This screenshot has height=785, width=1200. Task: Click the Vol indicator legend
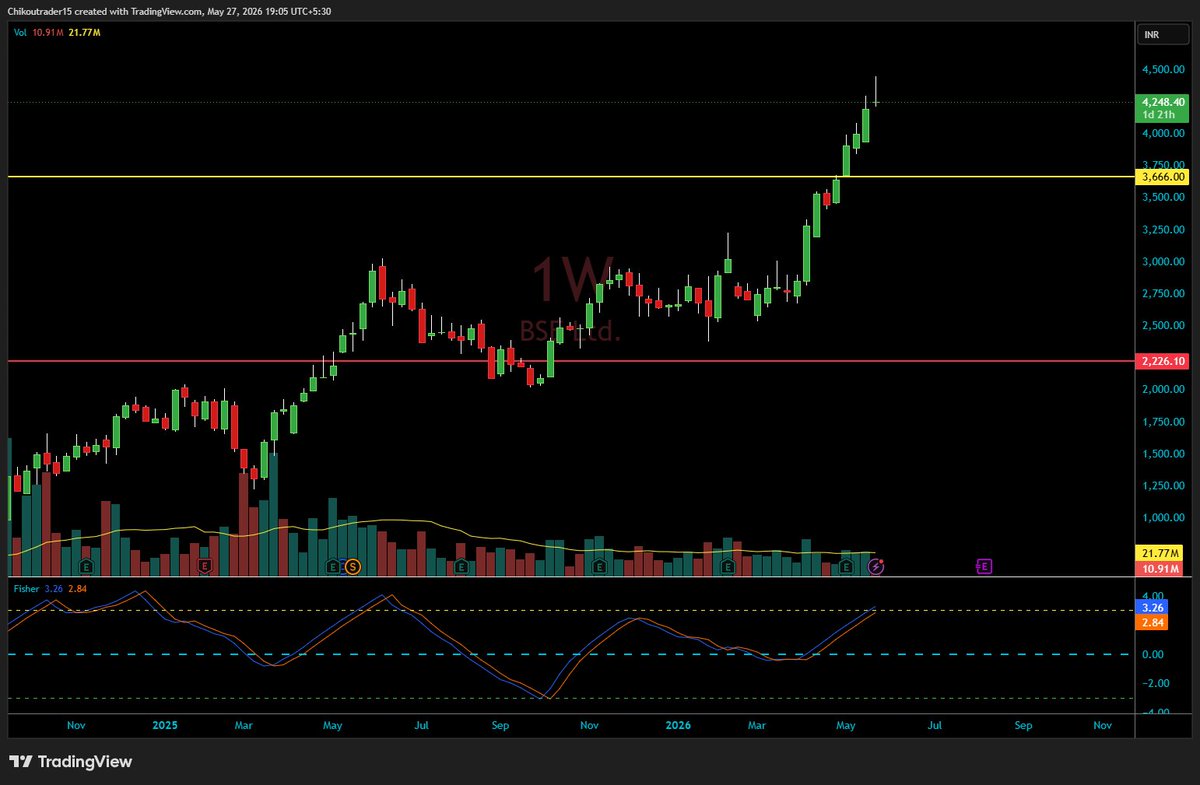coord(57,33)
